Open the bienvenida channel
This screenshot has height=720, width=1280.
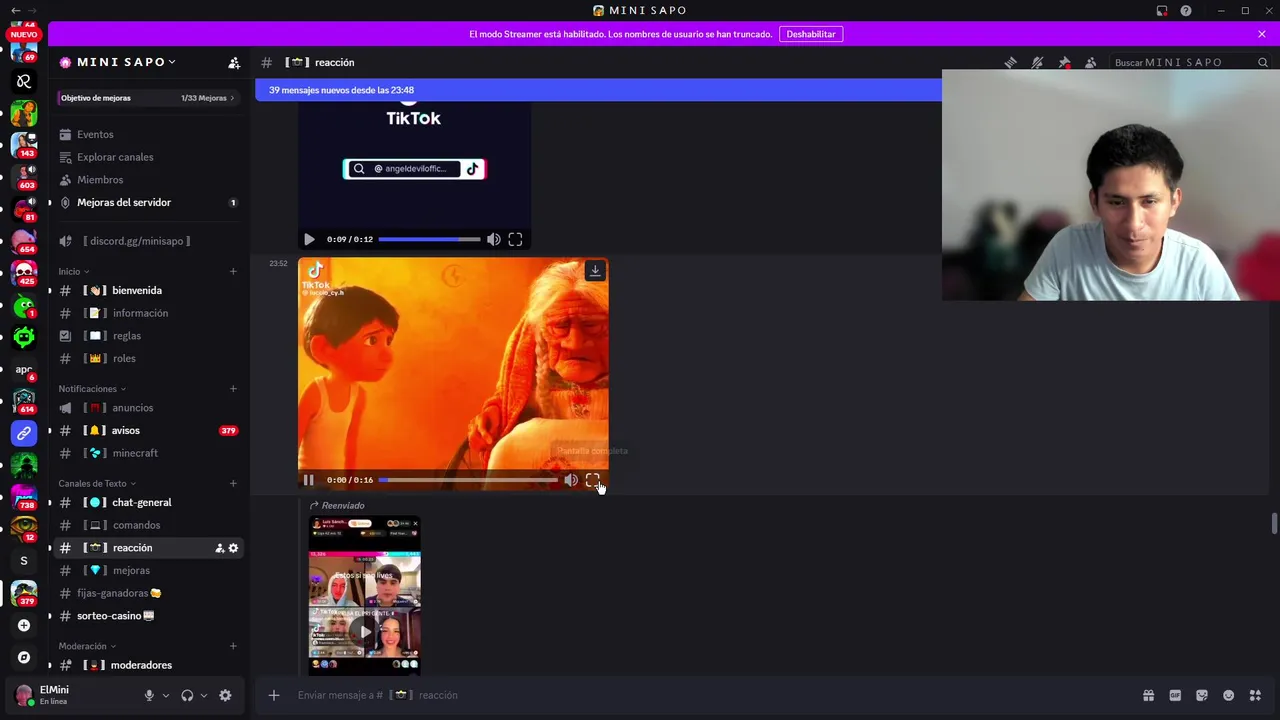point(148,290)
